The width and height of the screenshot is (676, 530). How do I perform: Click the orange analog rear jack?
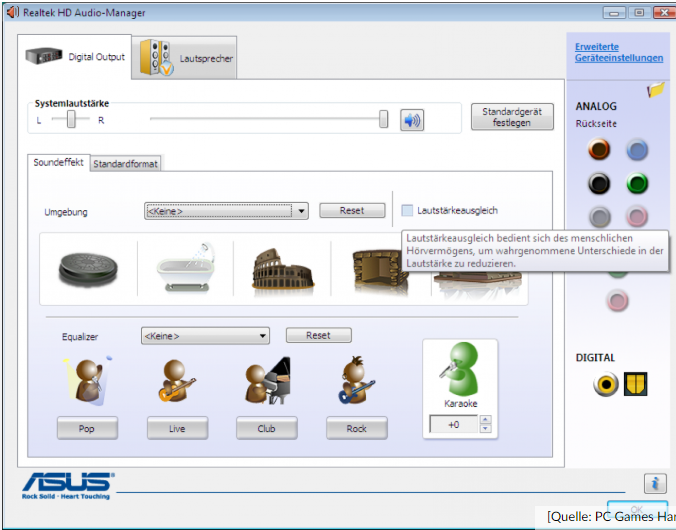[x=599, y=149]
